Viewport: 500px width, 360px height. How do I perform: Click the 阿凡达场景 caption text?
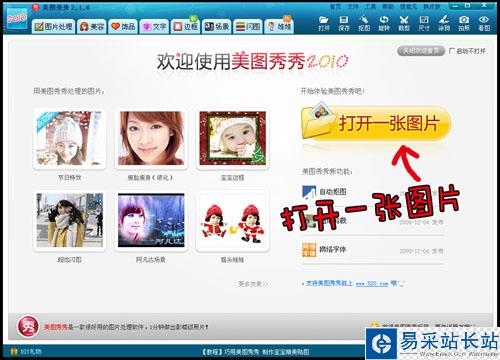[151, 259]
